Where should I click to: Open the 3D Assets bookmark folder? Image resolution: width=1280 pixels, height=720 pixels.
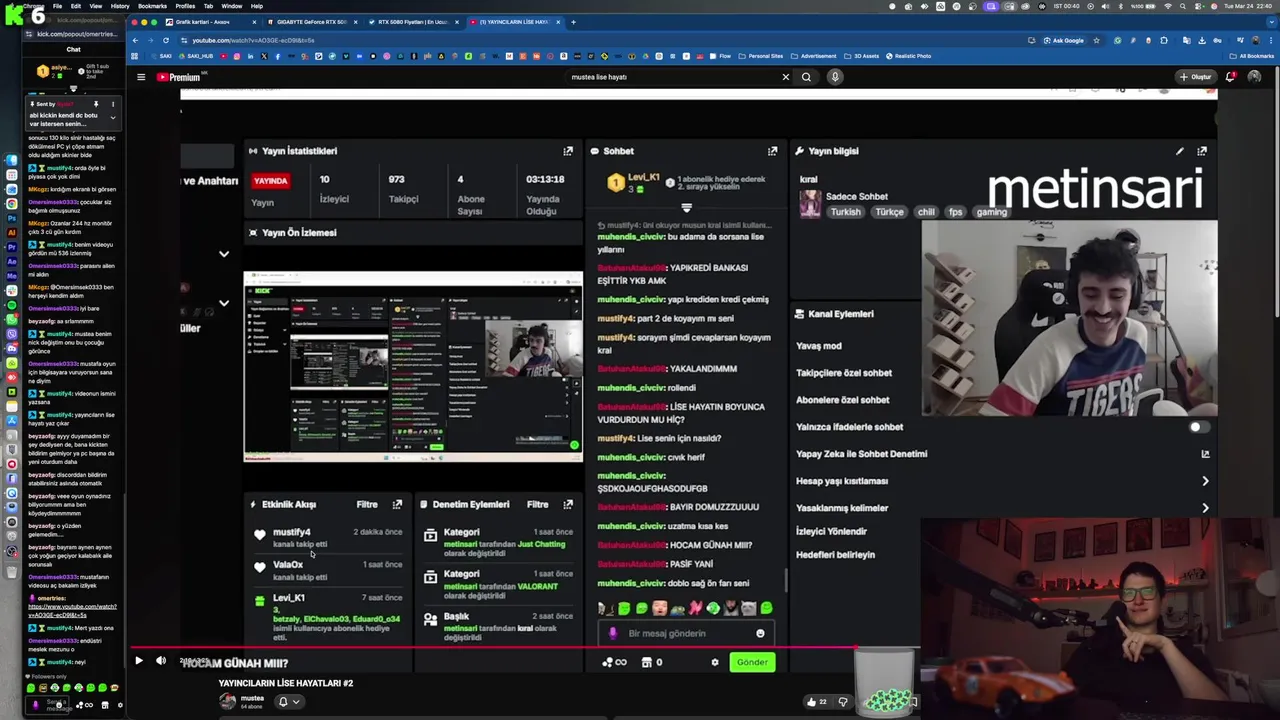click(861, 56)
